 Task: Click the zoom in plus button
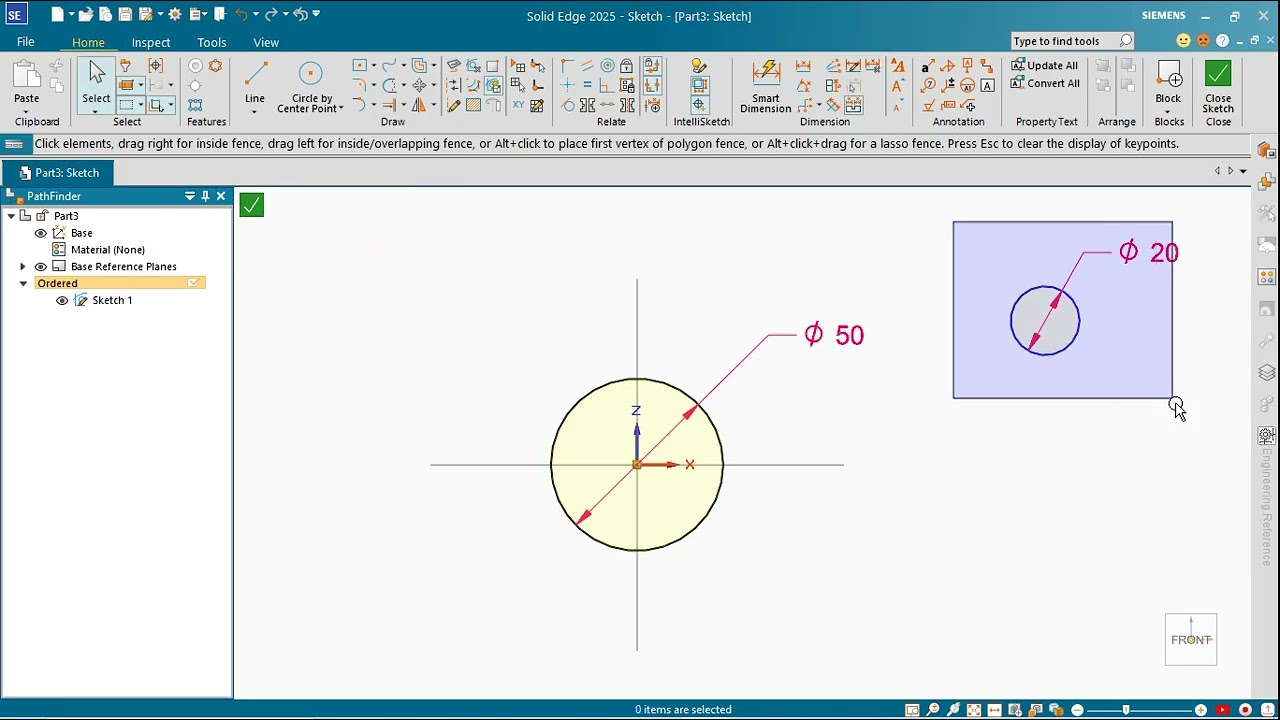click(x=1201, y=710)
